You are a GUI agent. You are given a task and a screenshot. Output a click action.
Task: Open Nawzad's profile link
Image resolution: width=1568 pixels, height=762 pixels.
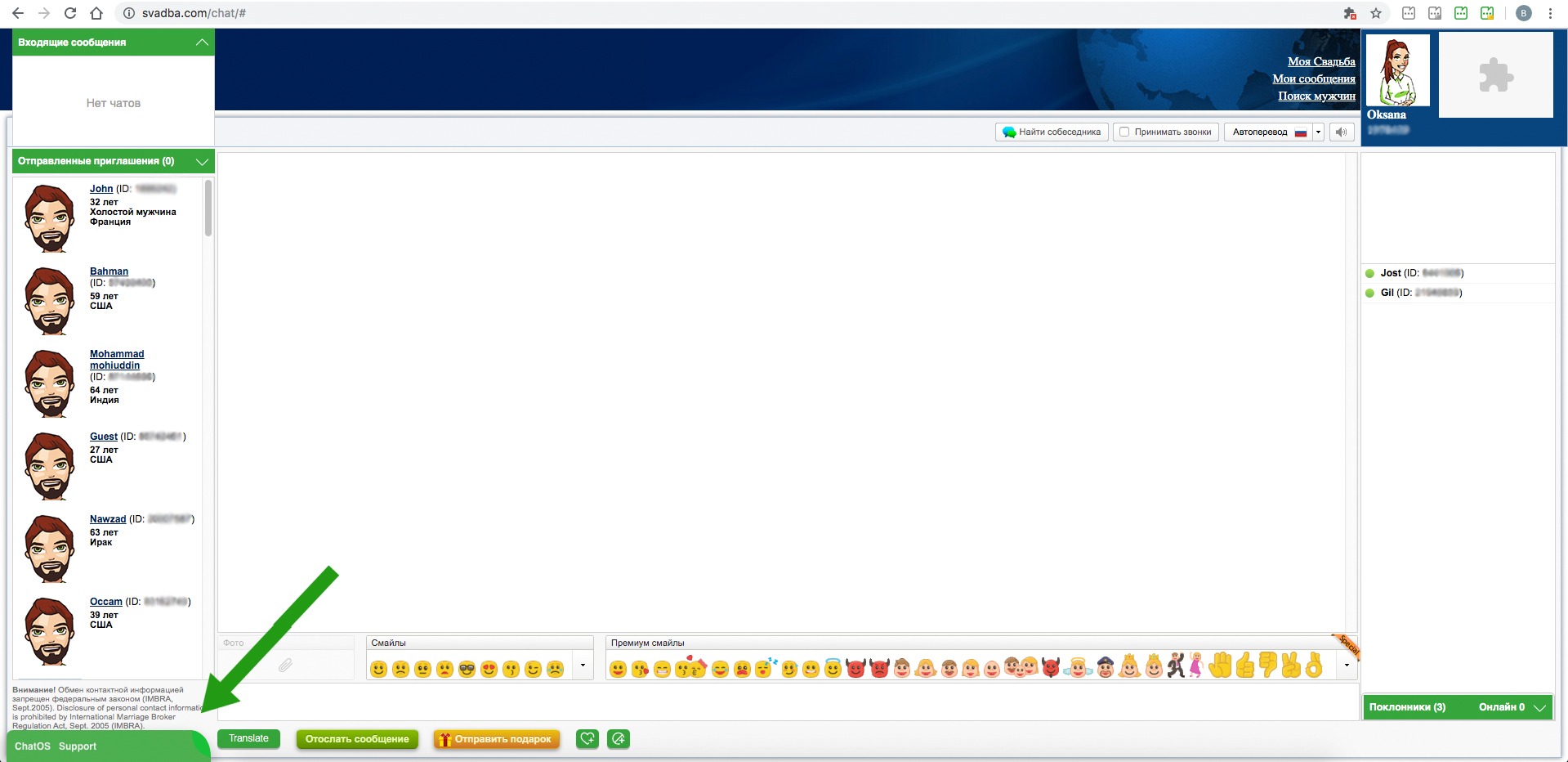click(108, 519)
